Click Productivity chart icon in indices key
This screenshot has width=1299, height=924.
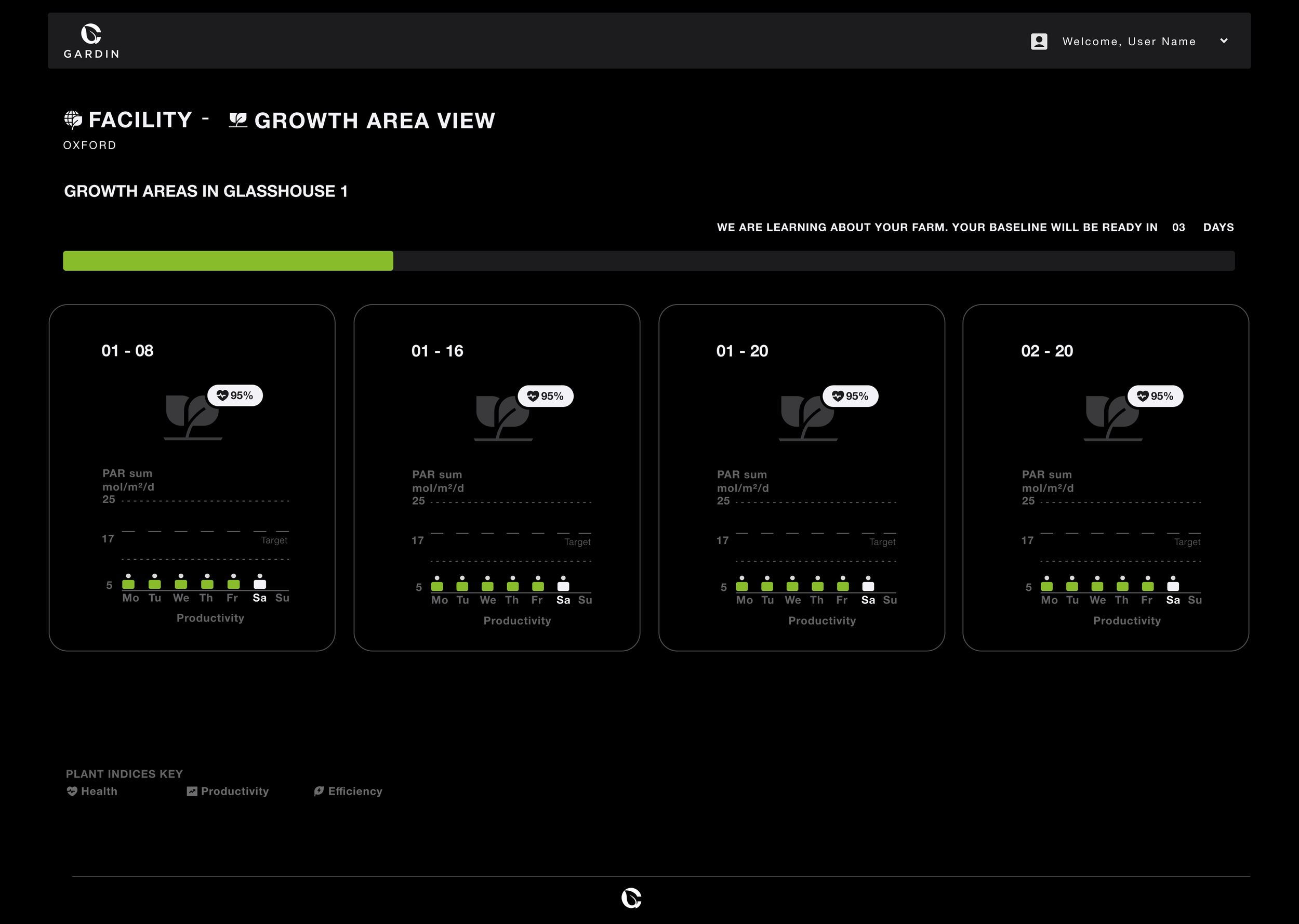click(192, 791)
